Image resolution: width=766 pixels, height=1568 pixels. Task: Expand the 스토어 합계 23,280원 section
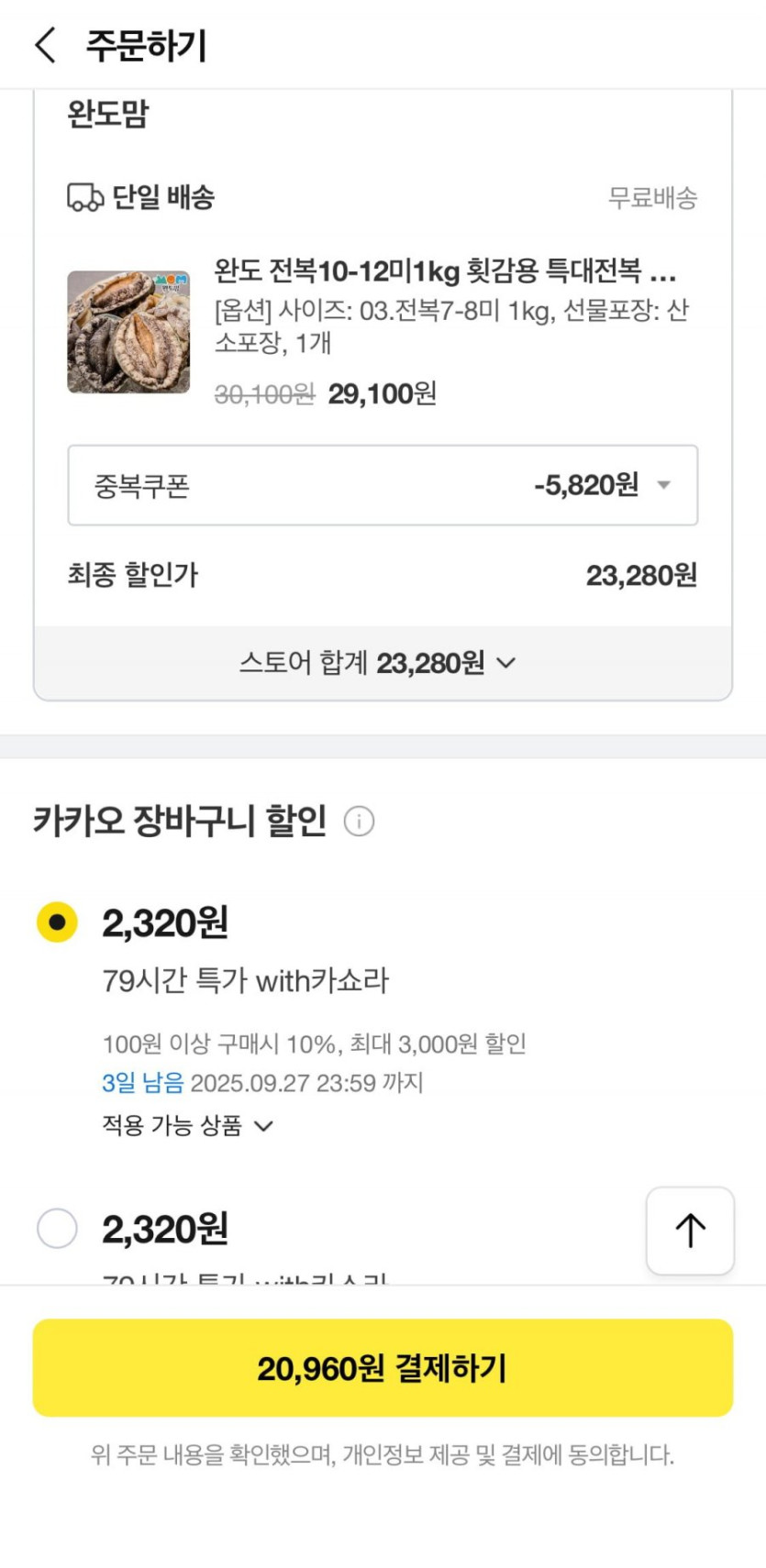pyautogui.click(x=378, y=662)
